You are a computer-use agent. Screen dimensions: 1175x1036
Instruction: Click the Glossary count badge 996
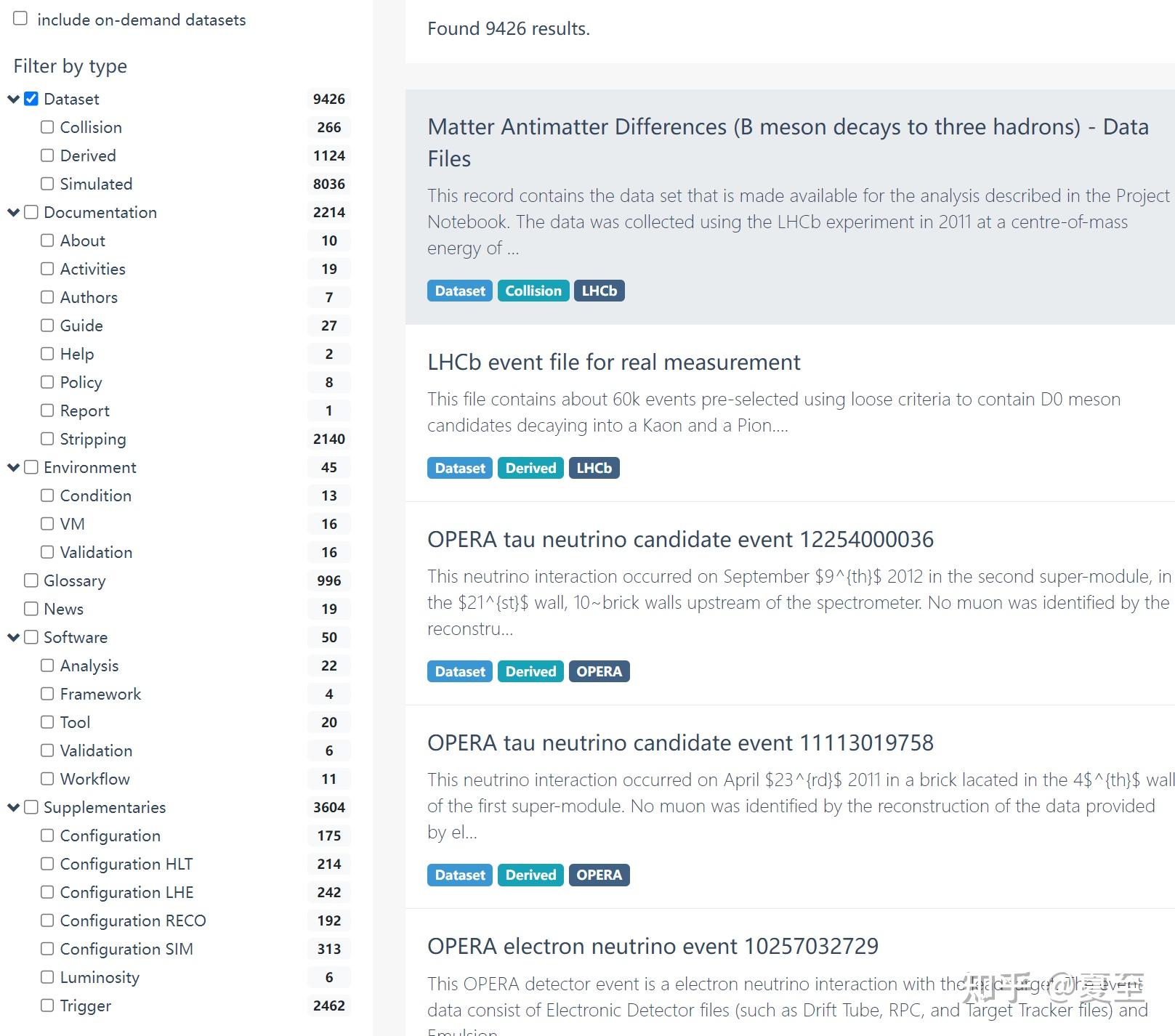[329, 580]
